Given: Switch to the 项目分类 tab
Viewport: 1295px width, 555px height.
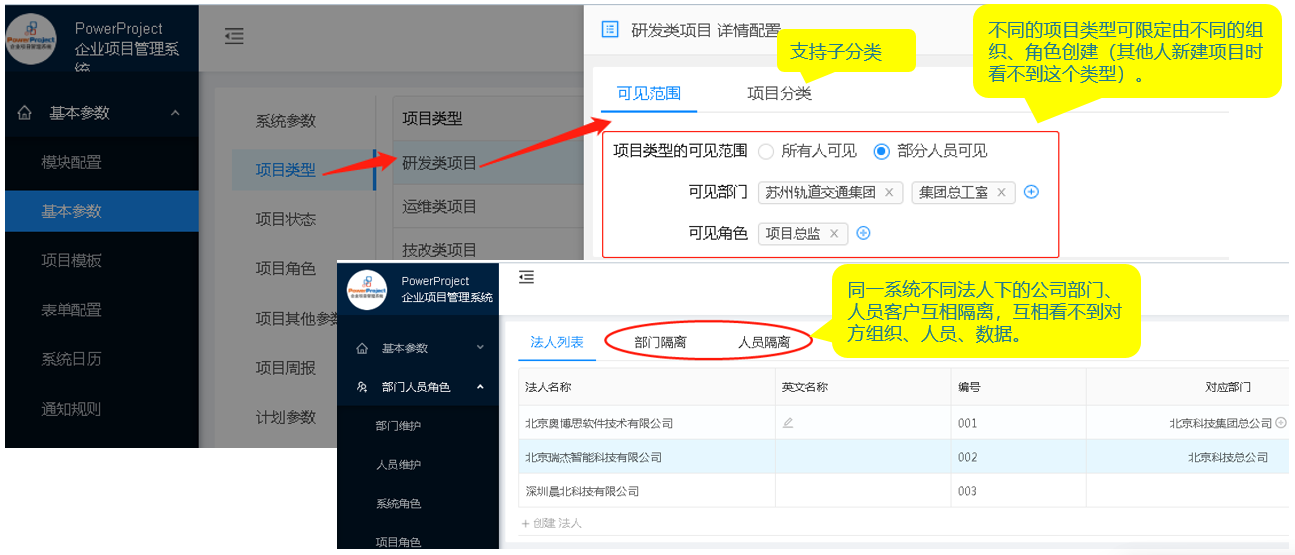Looking at the screenshot, I should [x=779, y=94].
